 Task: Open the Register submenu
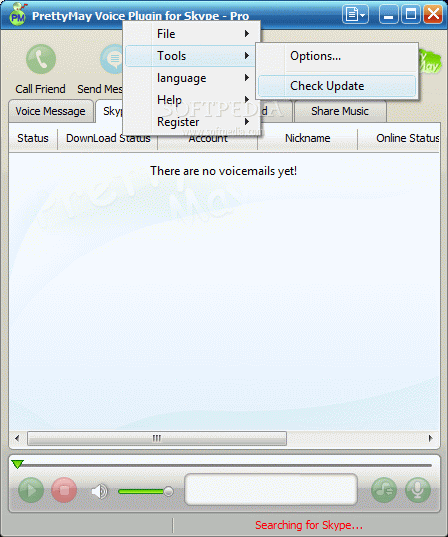click(191, 122)
